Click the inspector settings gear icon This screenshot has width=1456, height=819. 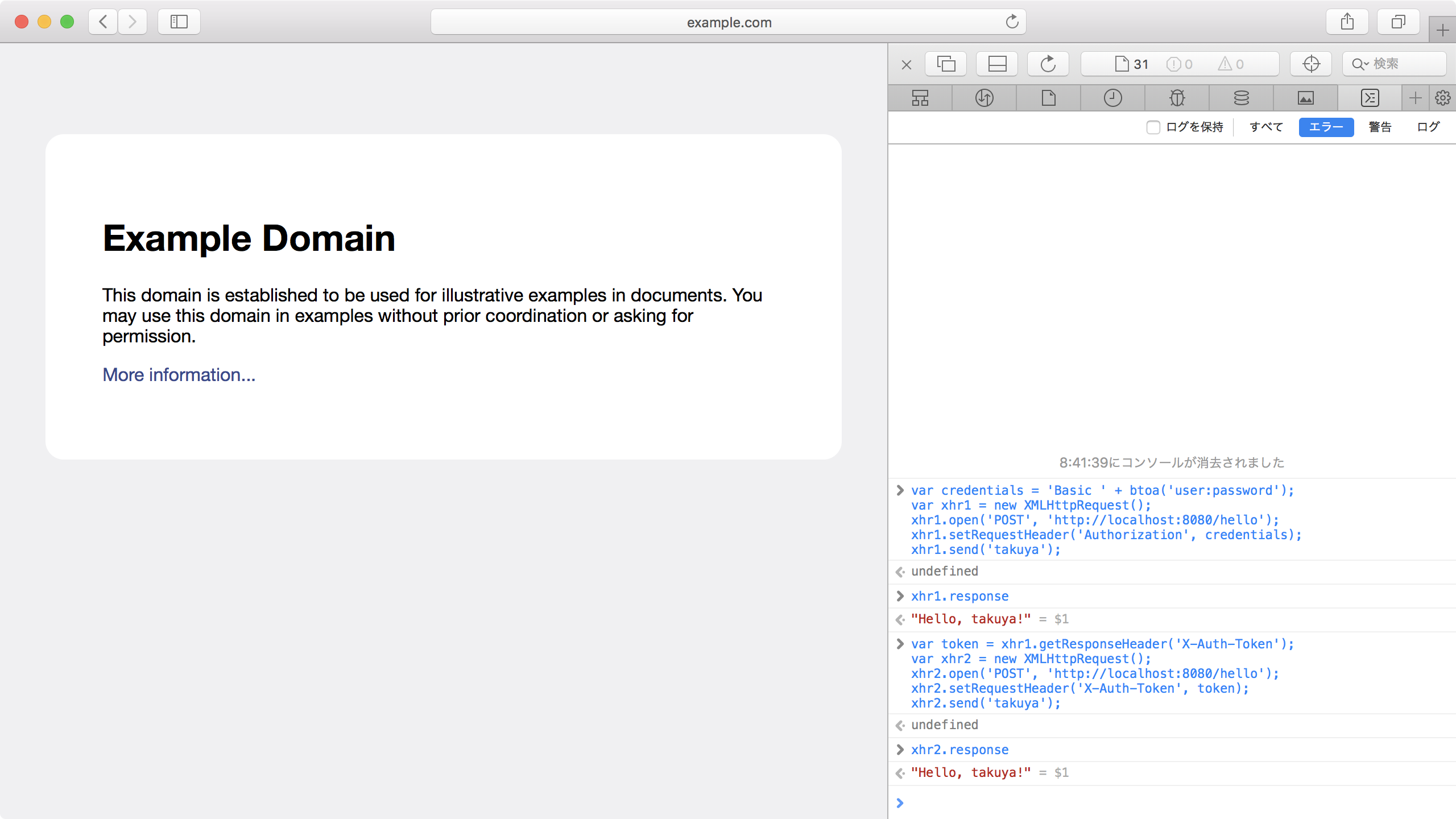(x=1442, y=98)
